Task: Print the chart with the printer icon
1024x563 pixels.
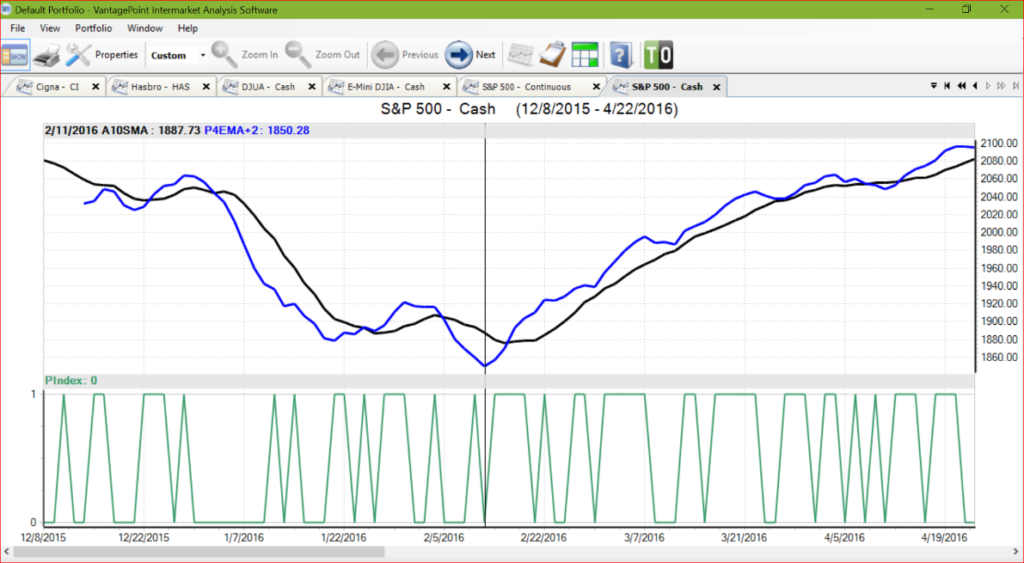Action: pyautogui.click(x=46, y=56)
